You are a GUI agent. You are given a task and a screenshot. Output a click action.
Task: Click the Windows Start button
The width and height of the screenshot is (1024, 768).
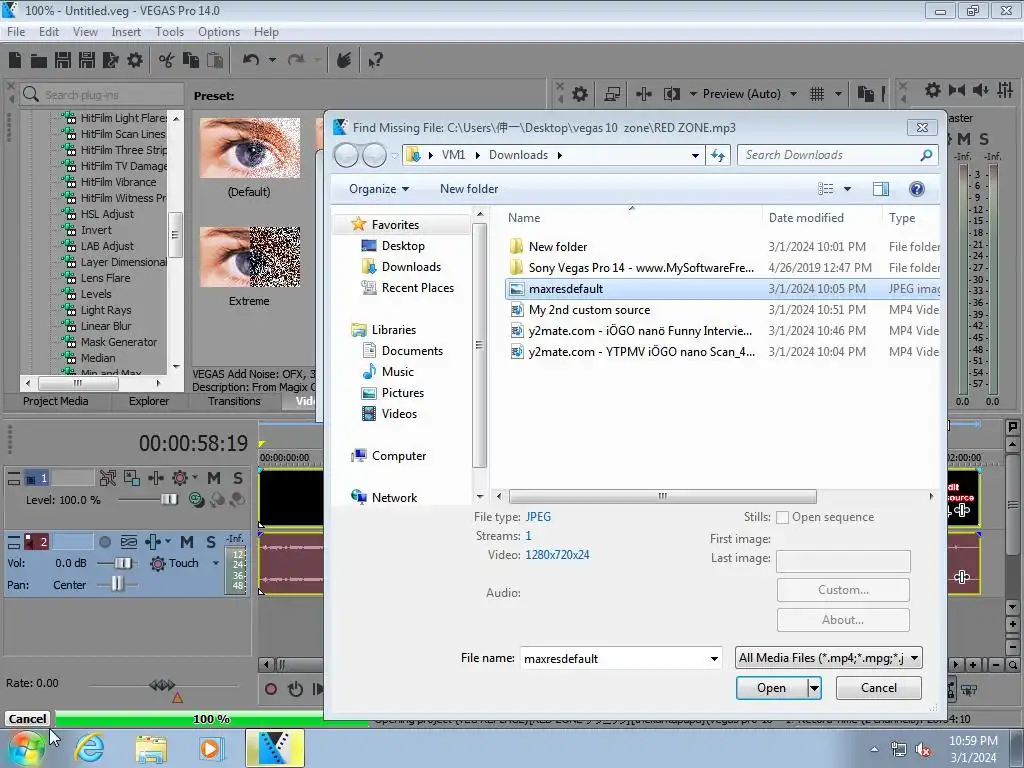(26, 748)
